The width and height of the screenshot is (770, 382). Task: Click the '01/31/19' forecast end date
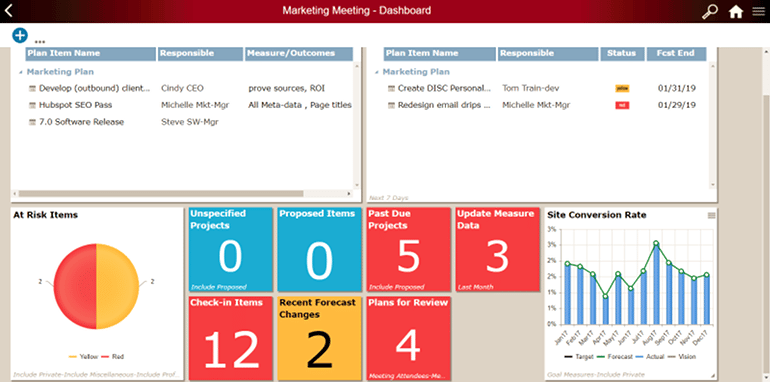[677, 88]
